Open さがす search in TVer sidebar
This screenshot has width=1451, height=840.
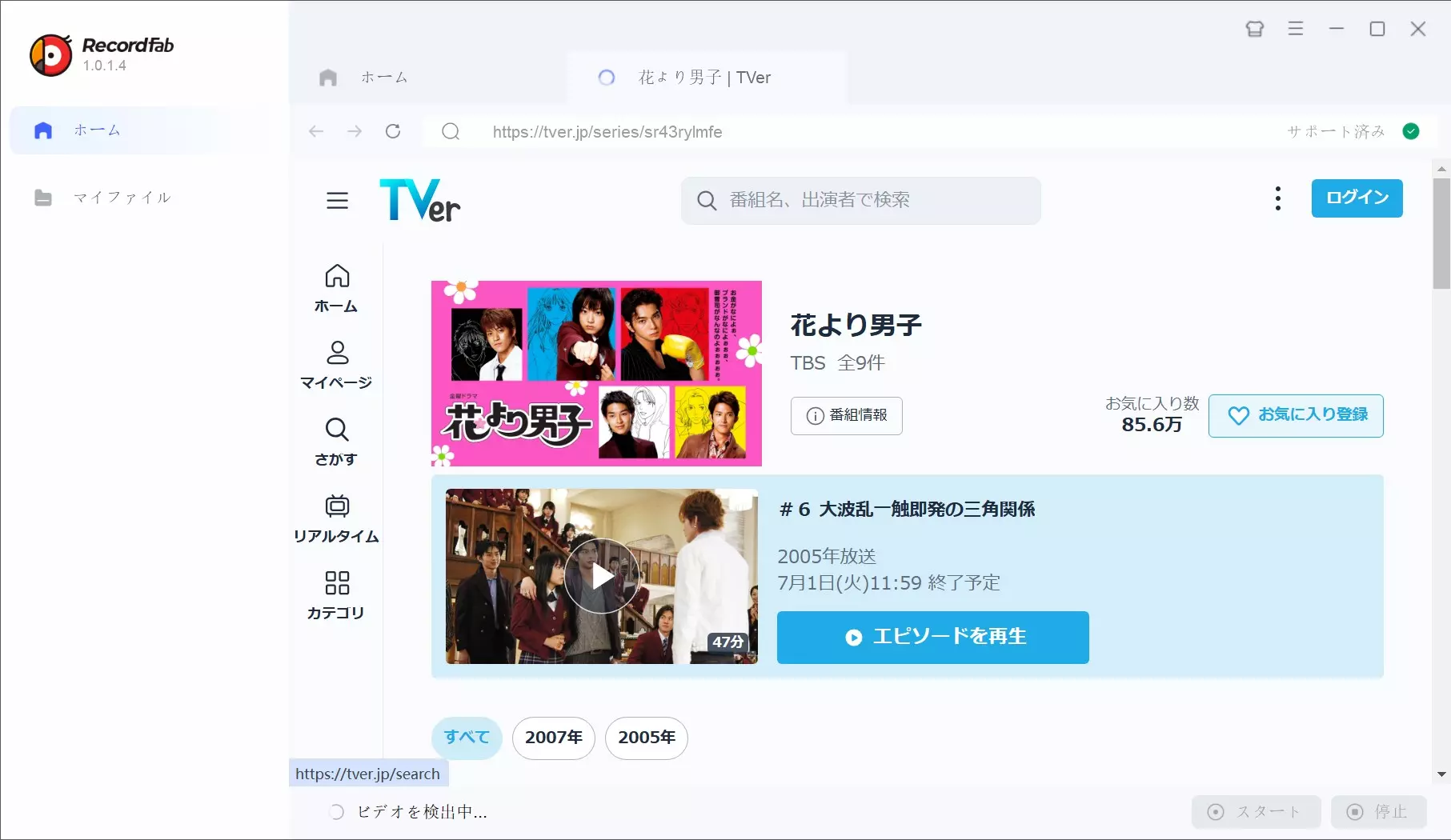(337, 442)
